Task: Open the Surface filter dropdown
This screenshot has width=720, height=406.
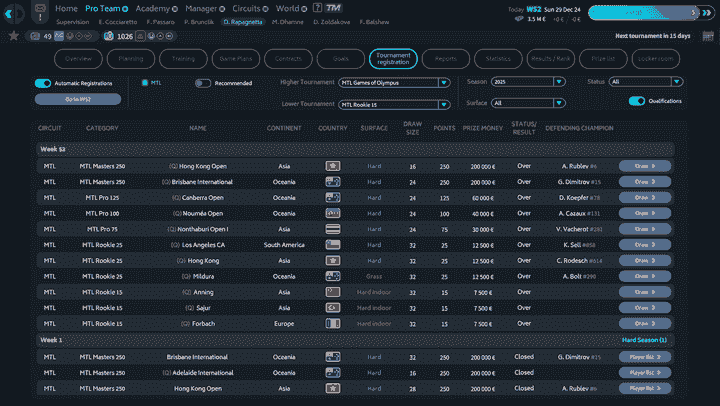Action: [x=529, y=103]
